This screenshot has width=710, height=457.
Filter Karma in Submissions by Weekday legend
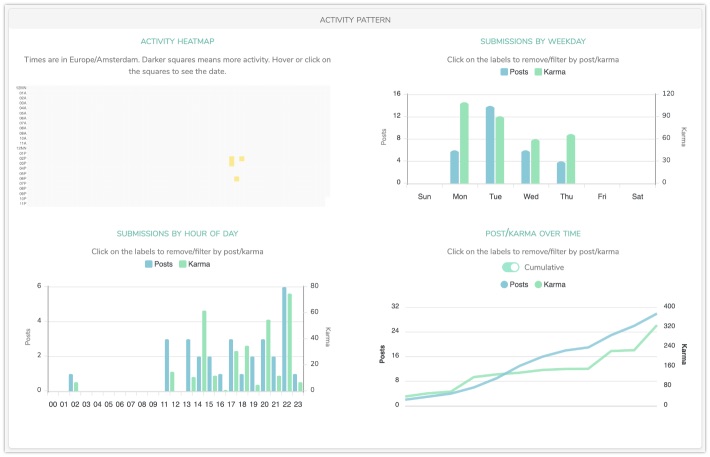[x=550, y=72]
